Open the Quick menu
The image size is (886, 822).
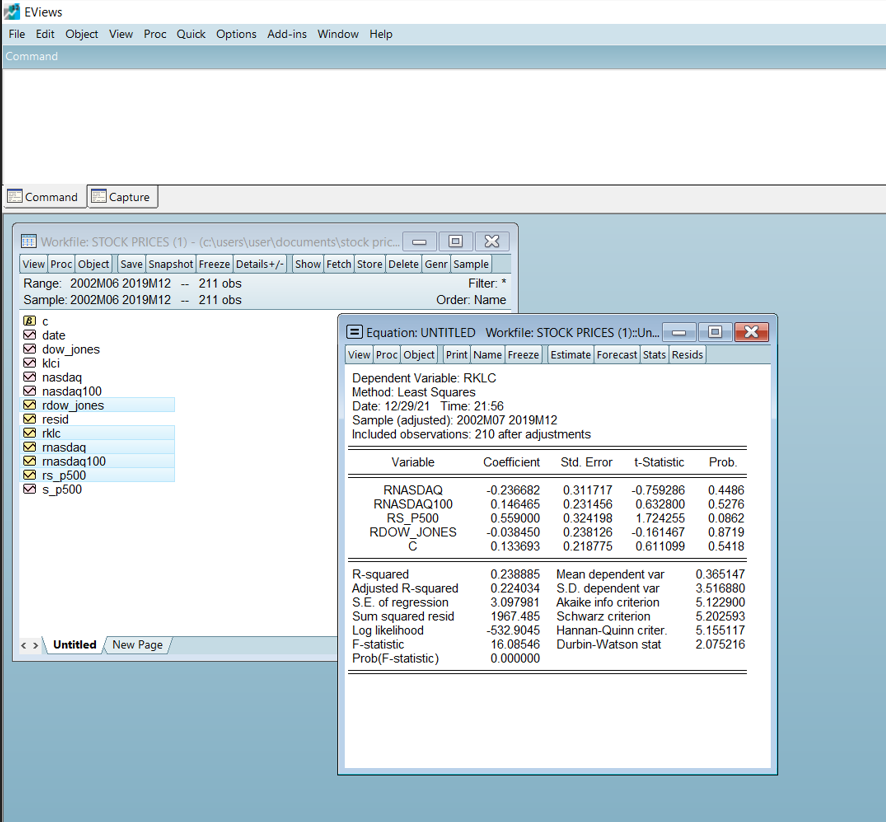[x=191, y=34]
